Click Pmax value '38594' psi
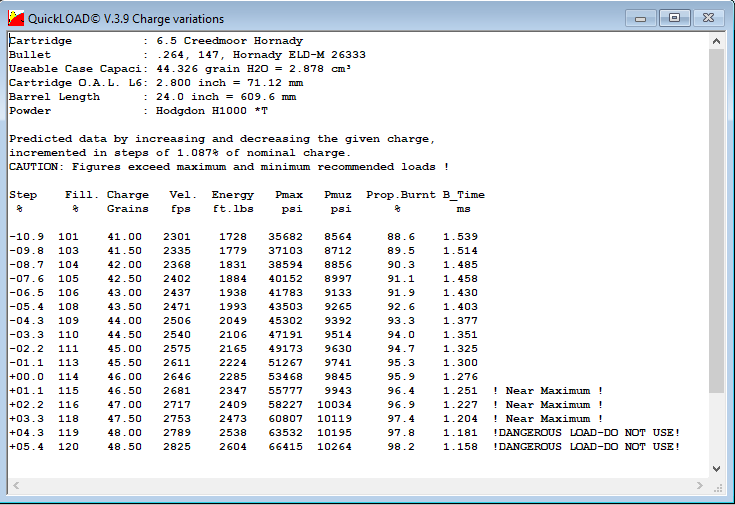 point(285,265)
